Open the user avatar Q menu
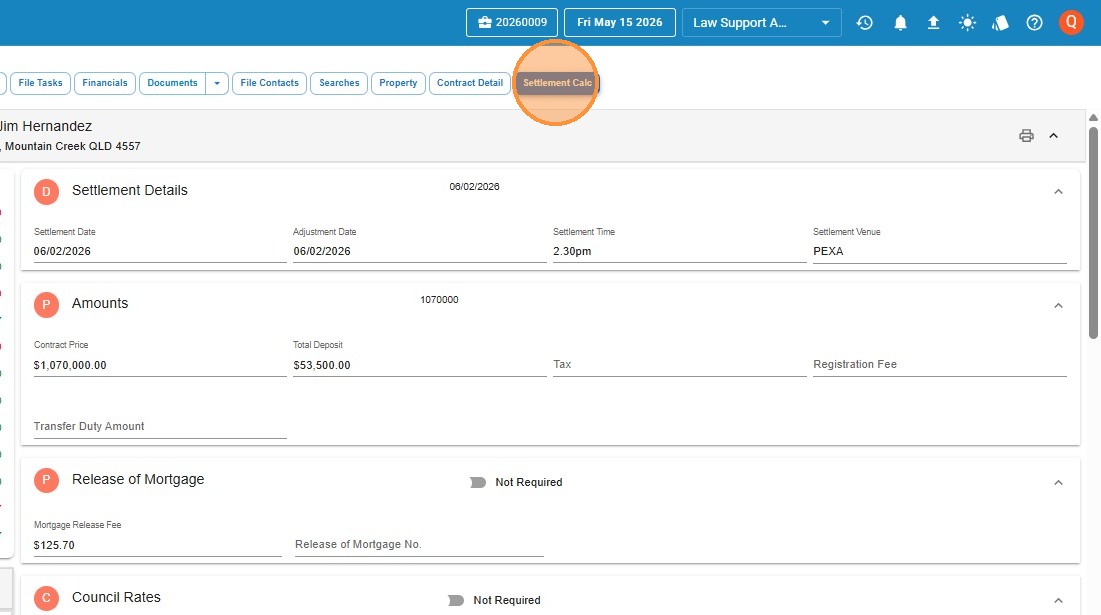Screen dimensions: 1101x615 tap(1071, 22)
